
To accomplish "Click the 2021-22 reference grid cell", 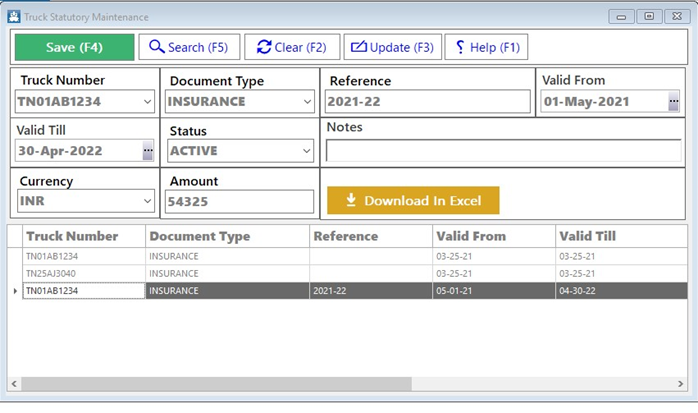I will [371, 291].
